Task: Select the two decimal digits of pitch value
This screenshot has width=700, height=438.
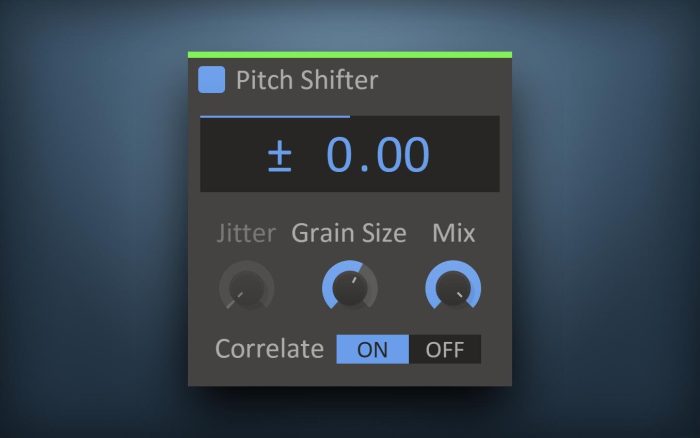Action: pos(404,154)
